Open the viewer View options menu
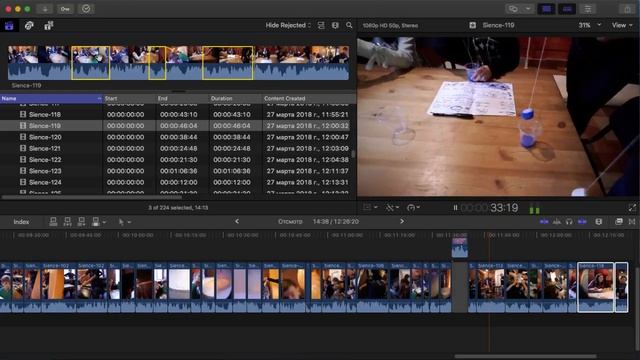 622,25
